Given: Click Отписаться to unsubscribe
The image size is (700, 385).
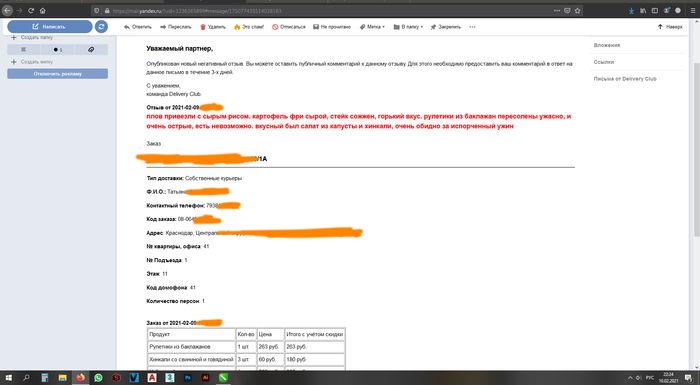Looking at the screenshot, I should [289, 27].
